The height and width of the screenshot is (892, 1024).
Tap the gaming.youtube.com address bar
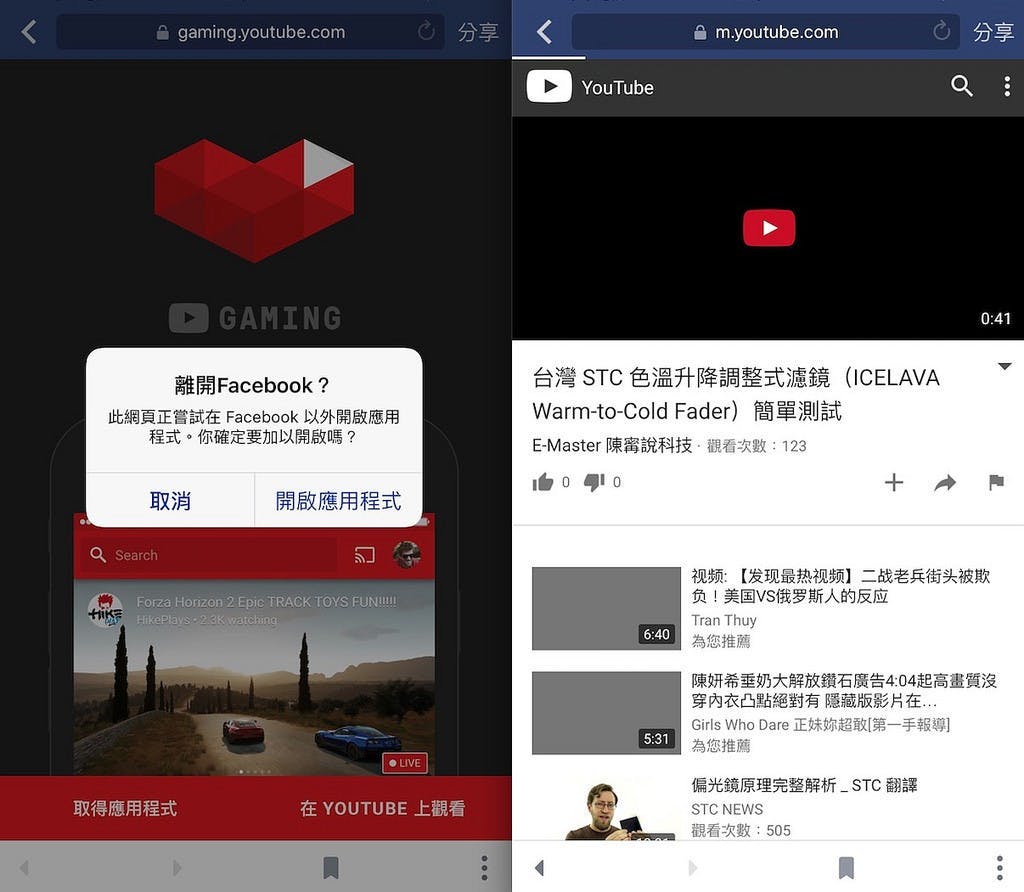click(x=250, y=32)
